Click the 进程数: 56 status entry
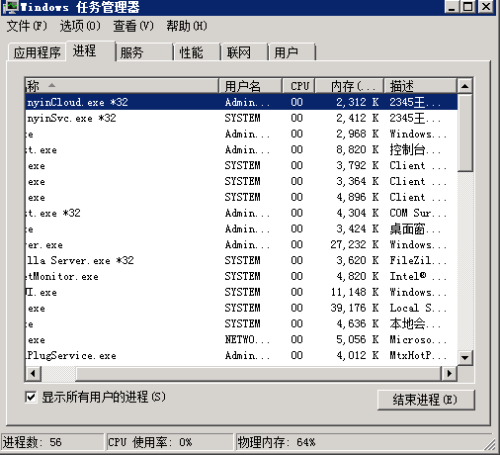 tap(53, 442)
